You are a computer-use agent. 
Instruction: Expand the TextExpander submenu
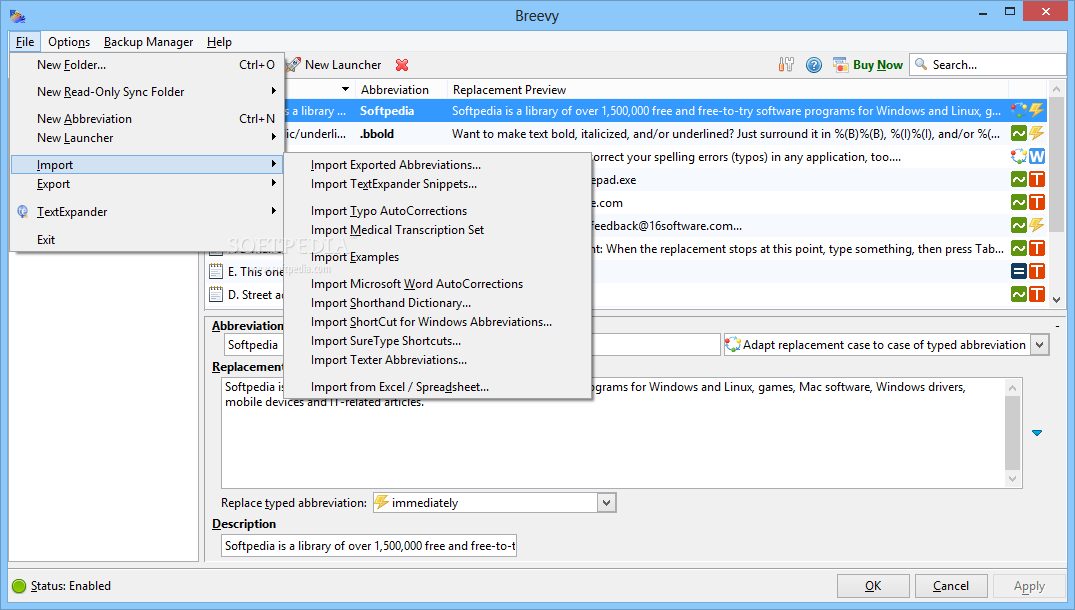click(147, 212)
